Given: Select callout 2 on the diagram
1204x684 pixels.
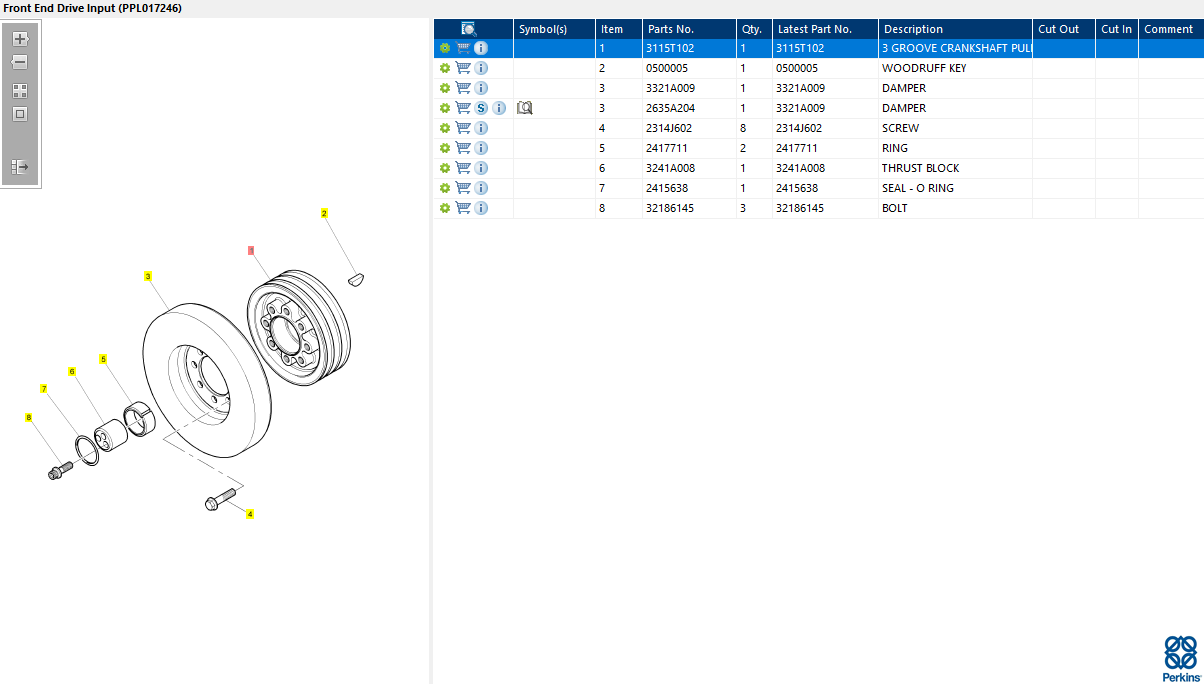Looking at the screenshot, I should pos(324,213).
